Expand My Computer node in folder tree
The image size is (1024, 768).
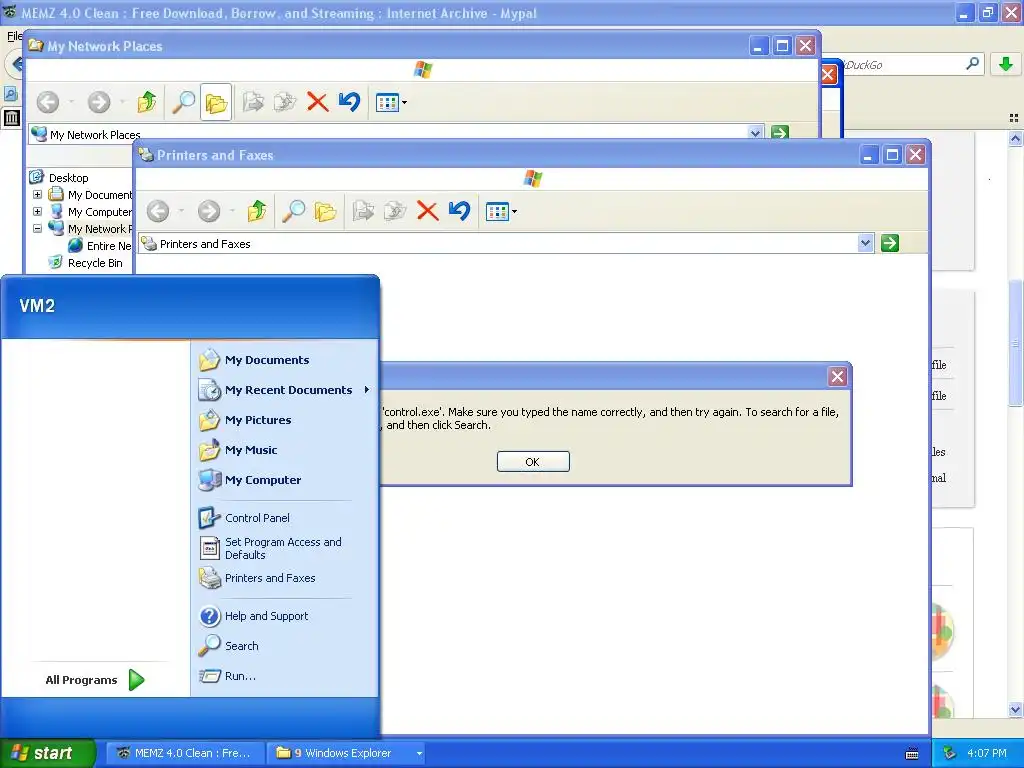tap(37, 212)
